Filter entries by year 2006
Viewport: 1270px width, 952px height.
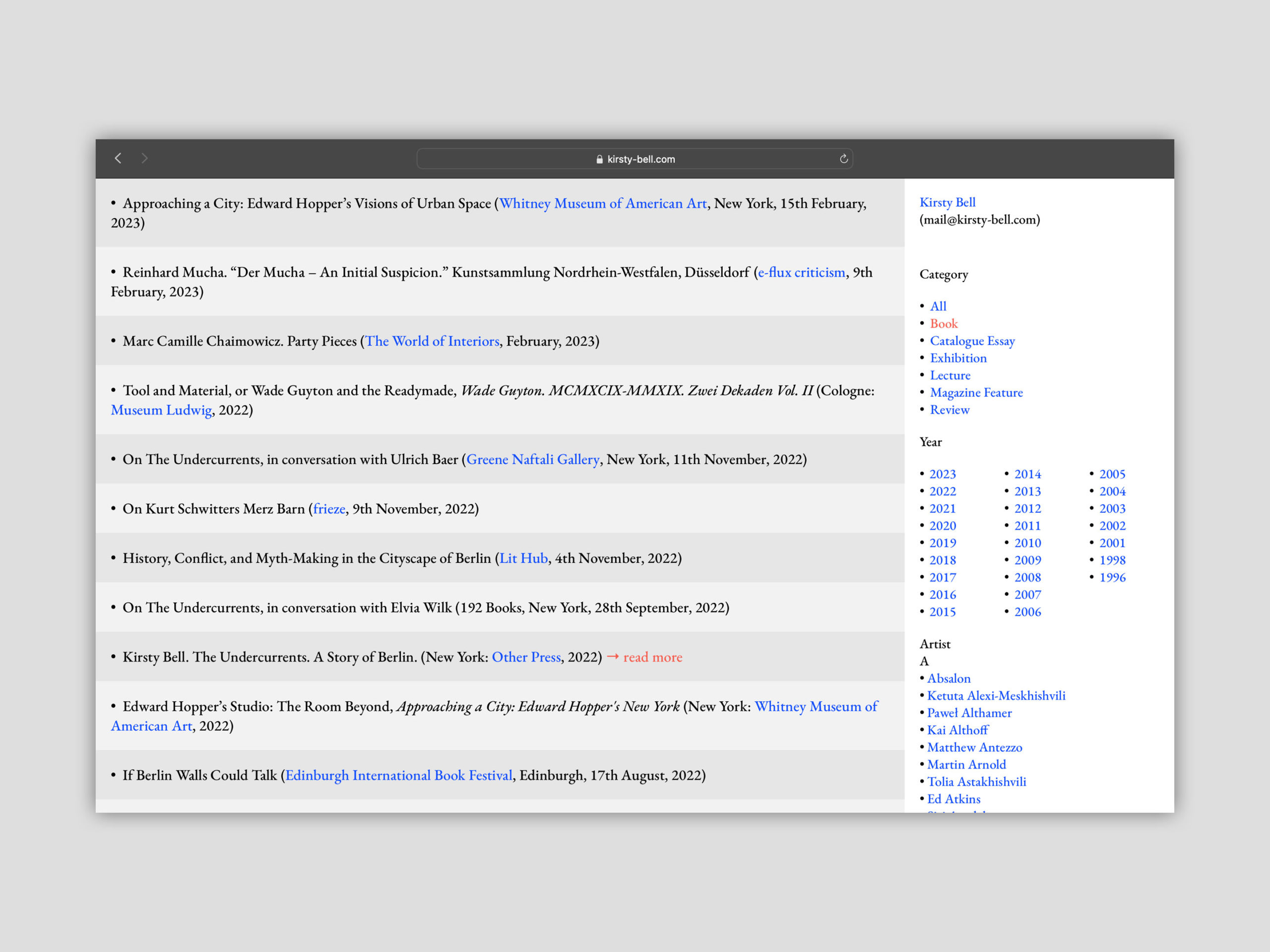pos(1028,612)
